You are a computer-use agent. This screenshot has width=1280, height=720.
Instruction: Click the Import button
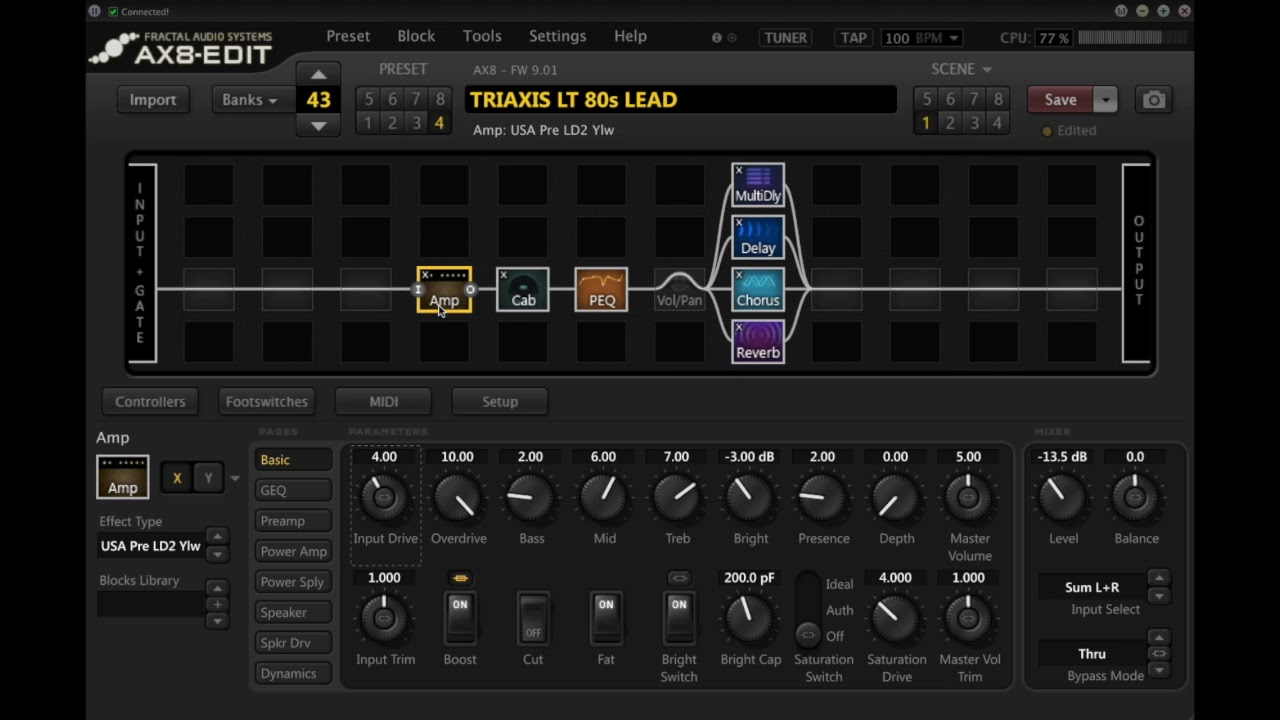pos(153,100)
